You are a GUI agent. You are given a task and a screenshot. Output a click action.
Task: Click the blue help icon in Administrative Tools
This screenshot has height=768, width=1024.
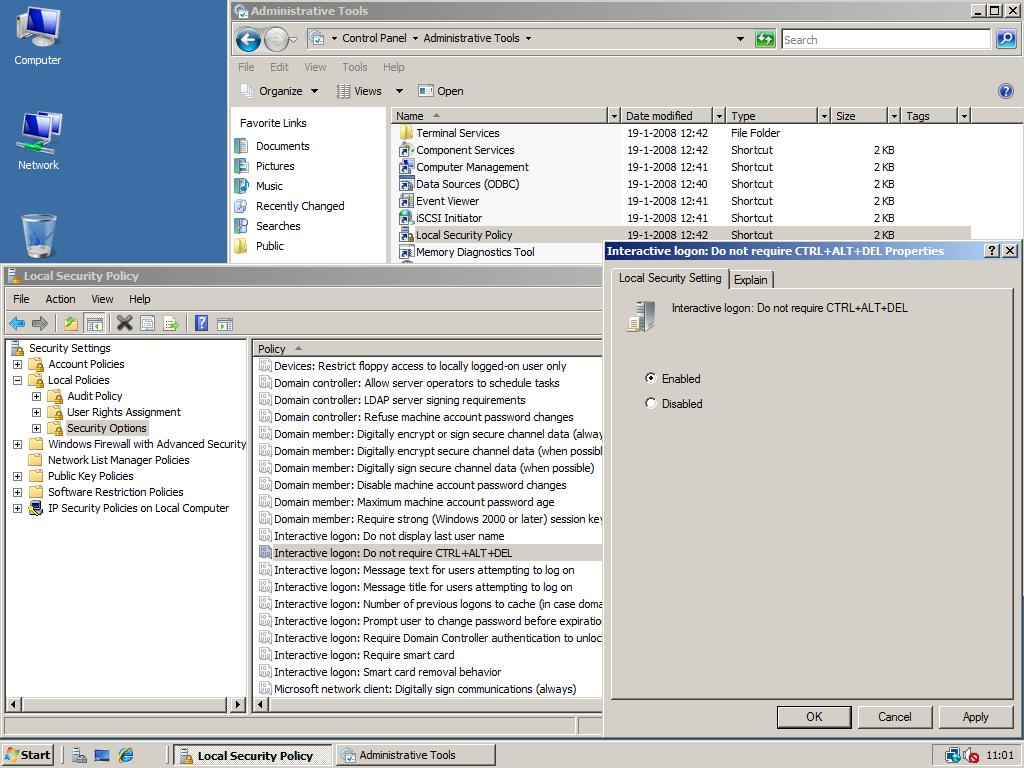click(1006, 91)
